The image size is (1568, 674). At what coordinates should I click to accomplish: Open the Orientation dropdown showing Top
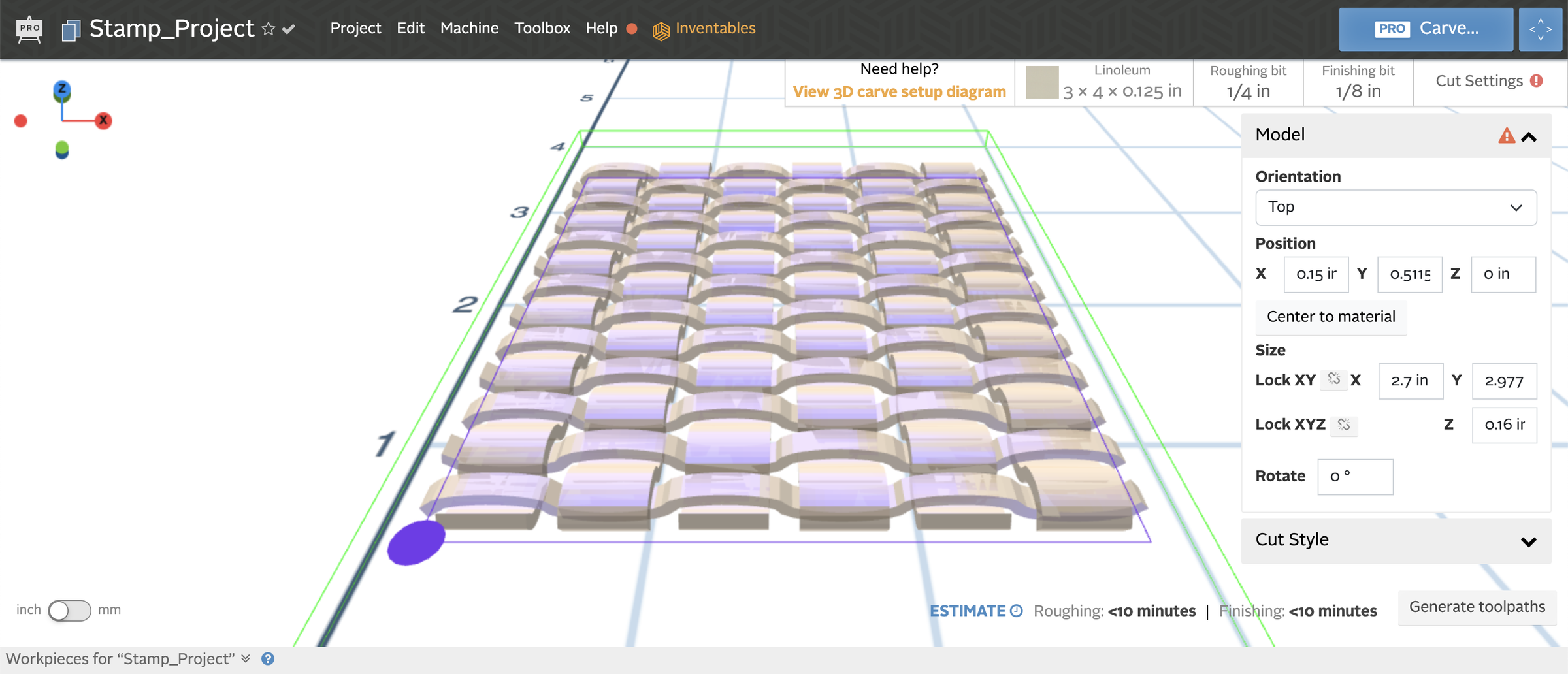(1396, 207)
